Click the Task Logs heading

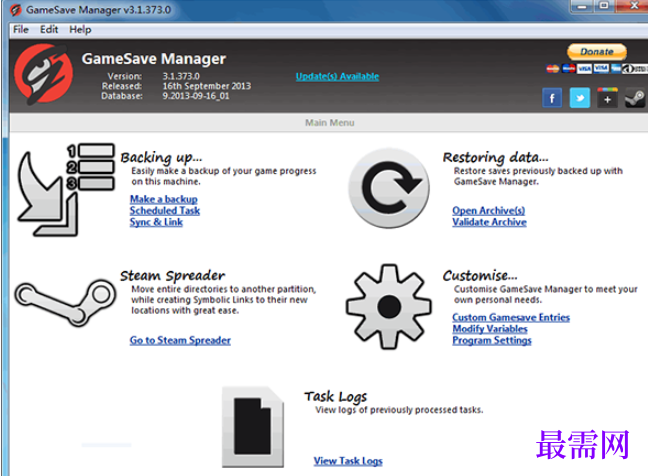(336, 397)
